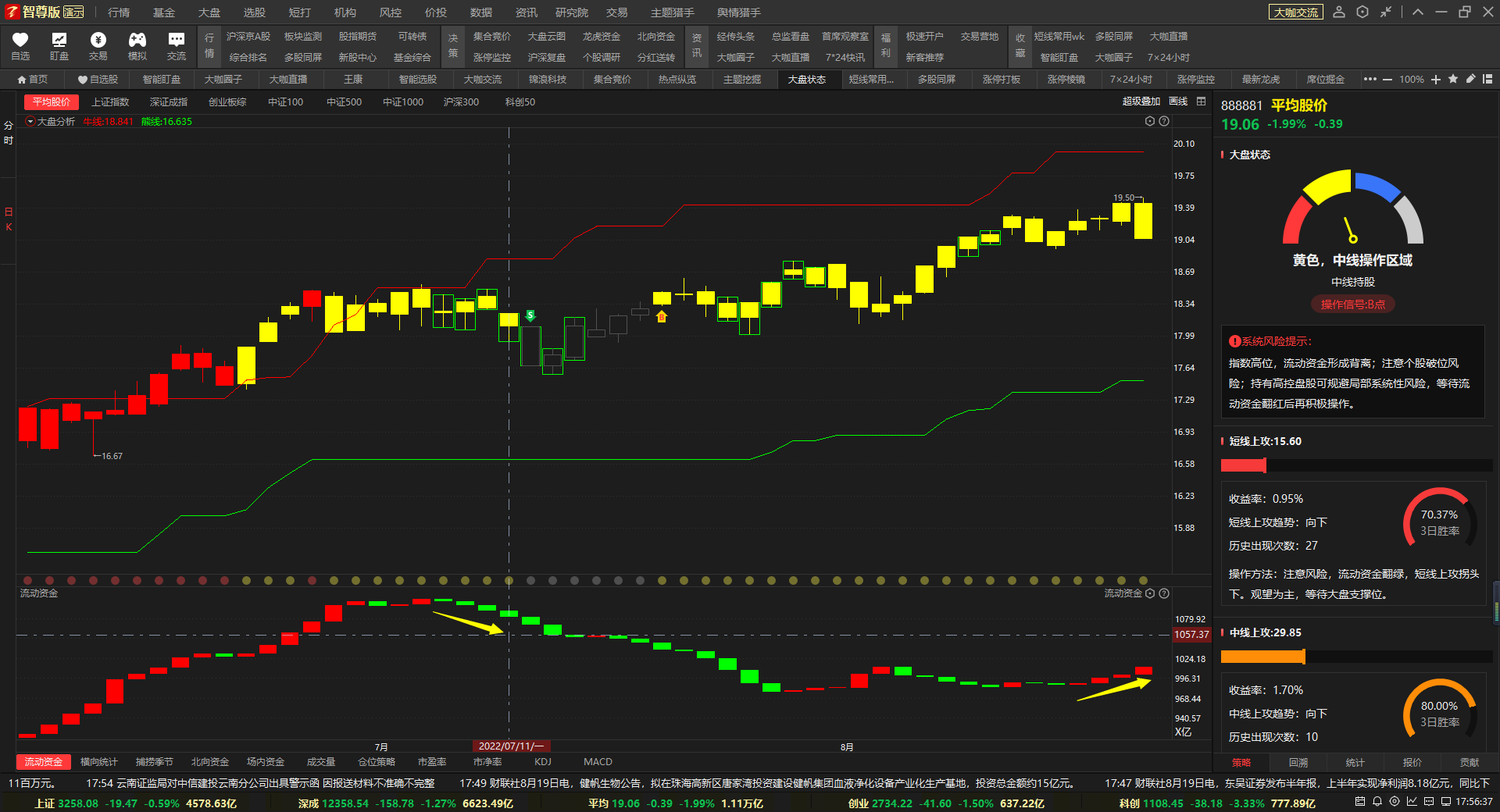Click the zoom-out minus icon next to 100%
The image size is (1500, 812).
(x=1387, y=80)
